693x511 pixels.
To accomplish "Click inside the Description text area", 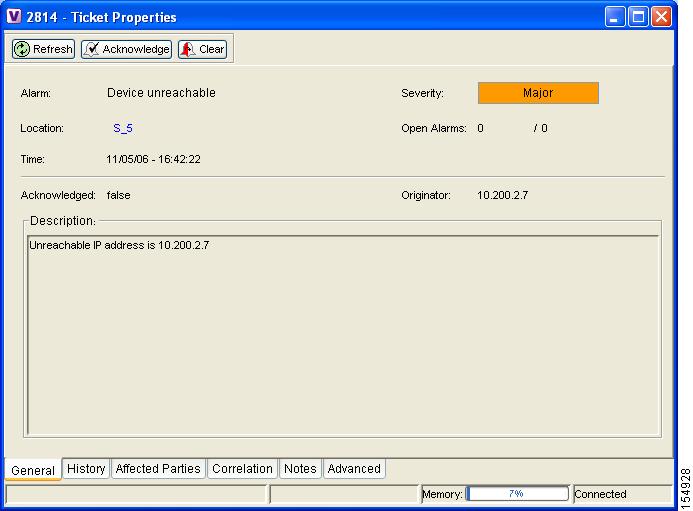I will pyautogui.click(x=343, y=335).
